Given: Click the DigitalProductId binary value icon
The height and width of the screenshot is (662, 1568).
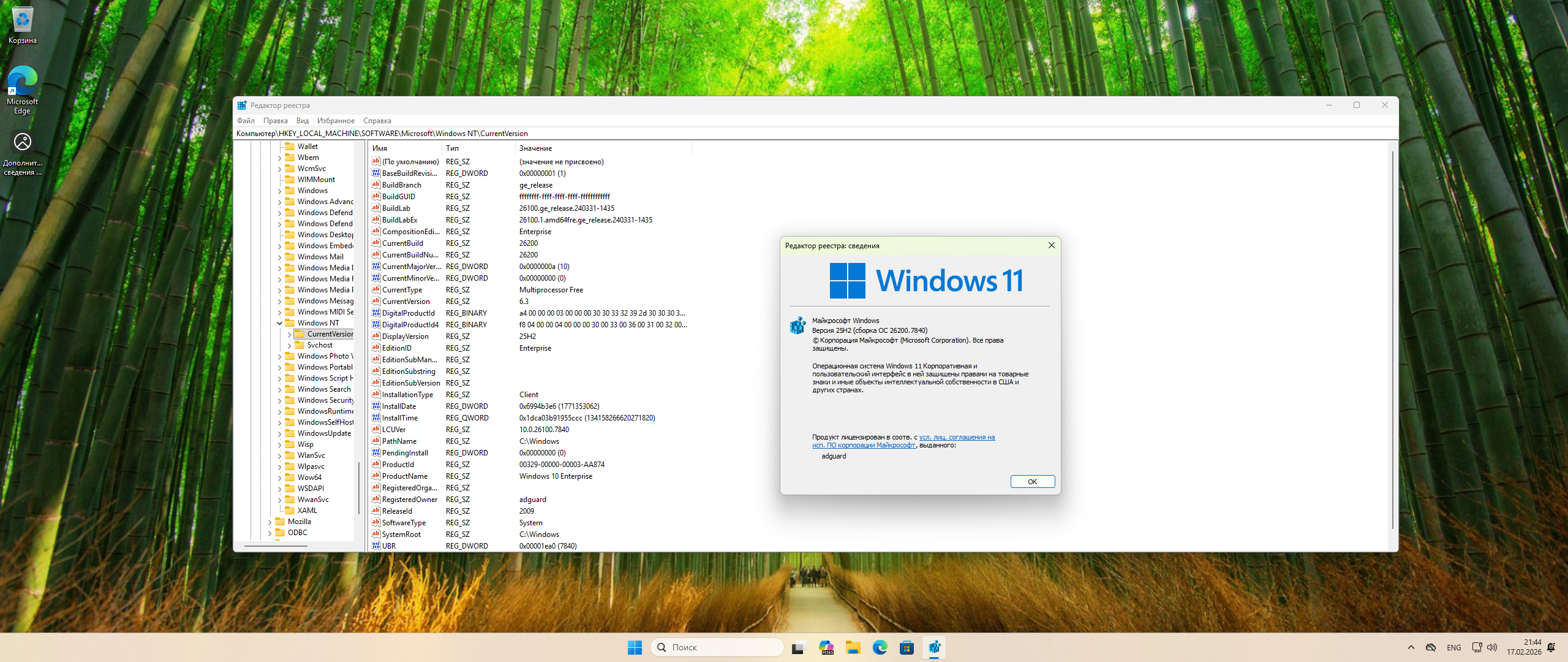Looking at the screenshot, I should click(x=376, y=313).
